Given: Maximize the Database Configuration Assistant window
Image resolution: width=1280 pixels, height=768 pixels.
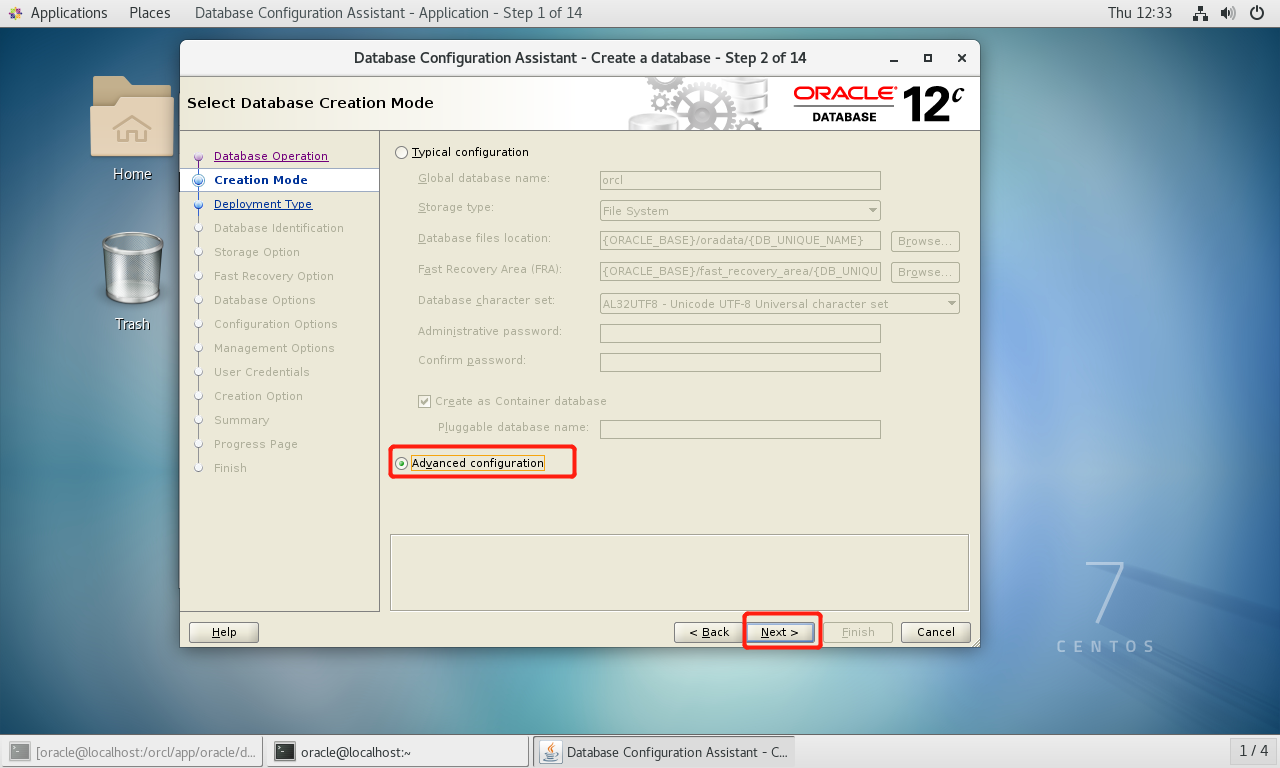Looking at the screenshot, I should (x=927, y=58).
